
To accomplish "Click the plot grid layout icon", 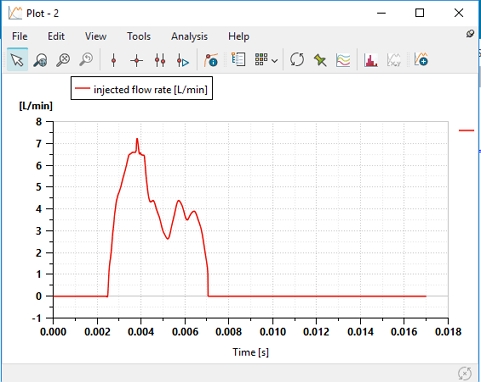I will pos(261,60).
